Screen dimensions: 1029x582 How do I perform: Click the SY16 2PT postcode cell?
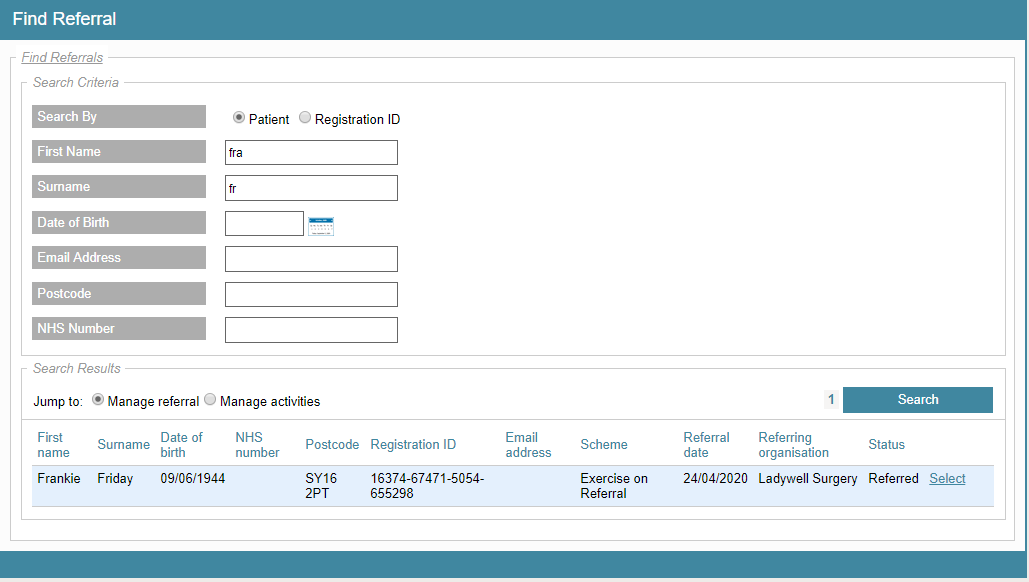click(321, 486)
